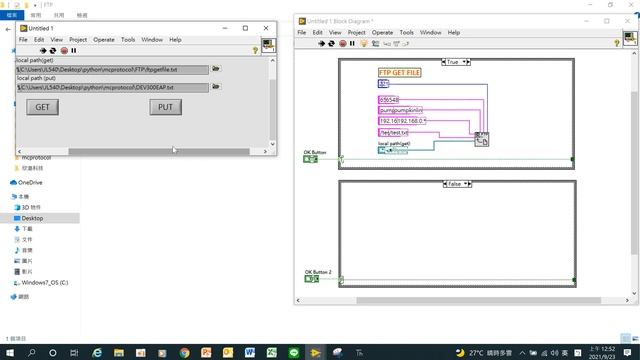
Task: Go to next case on True structure
Action: click(x=469, y=62)
